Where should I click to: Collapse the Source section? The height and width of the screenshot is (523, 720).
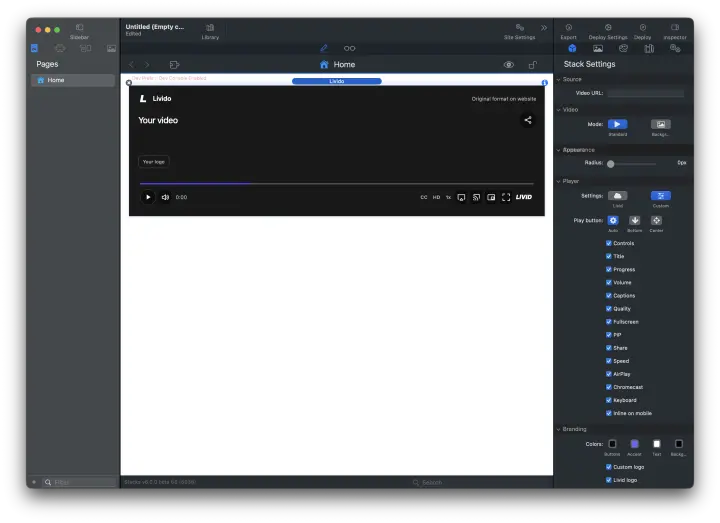pyautogui.click(x=559, y=79)
